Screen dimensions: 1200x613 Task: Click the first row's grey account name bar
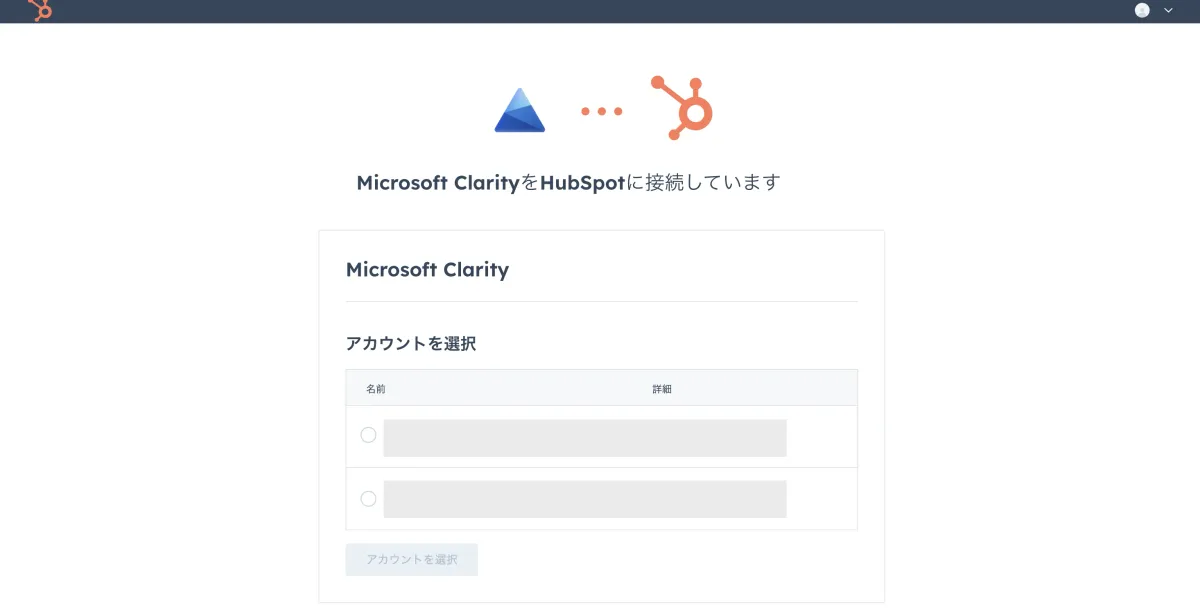click(585, 437)
